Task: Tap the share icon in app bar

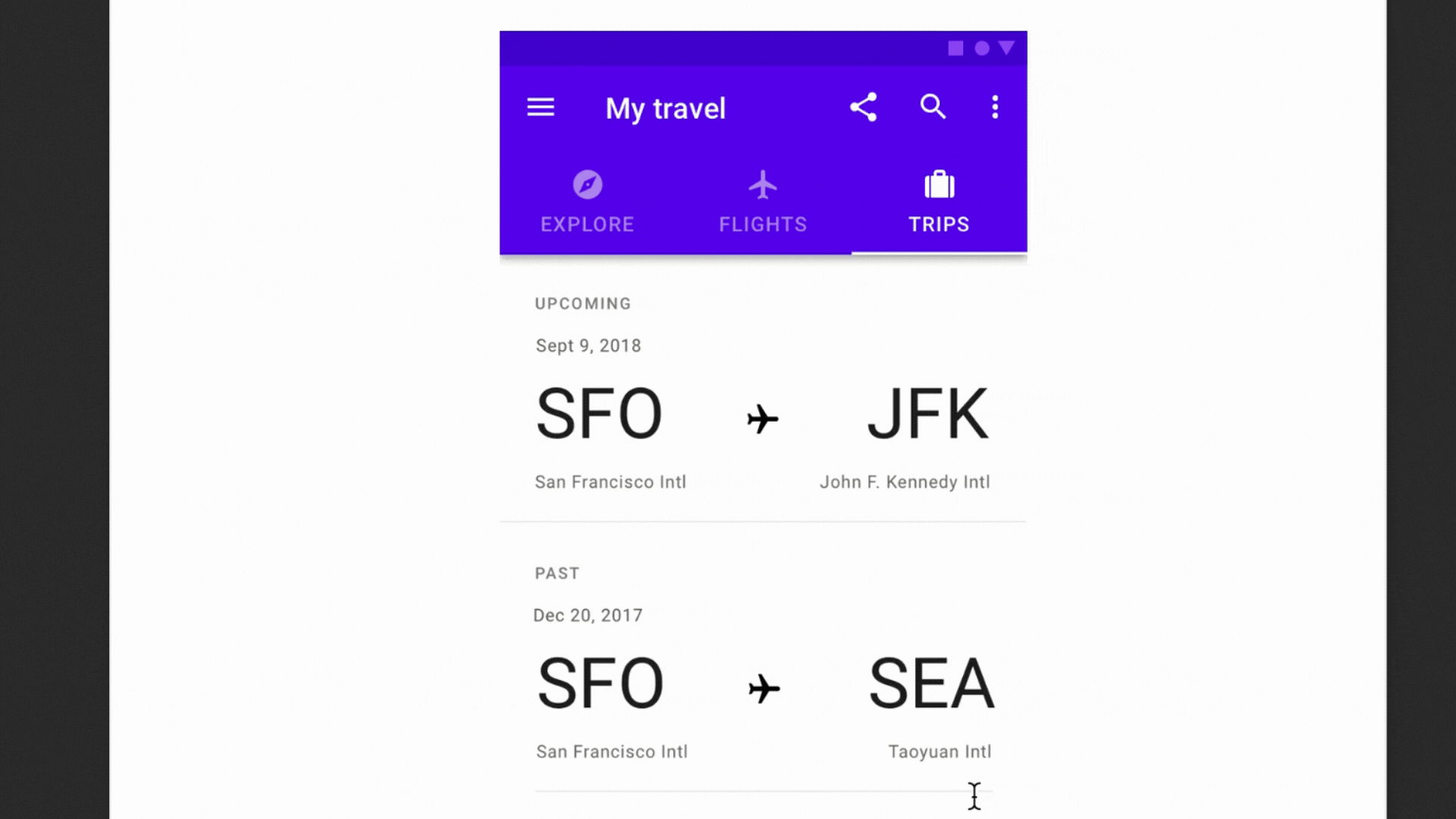Action: coord(863,107)
